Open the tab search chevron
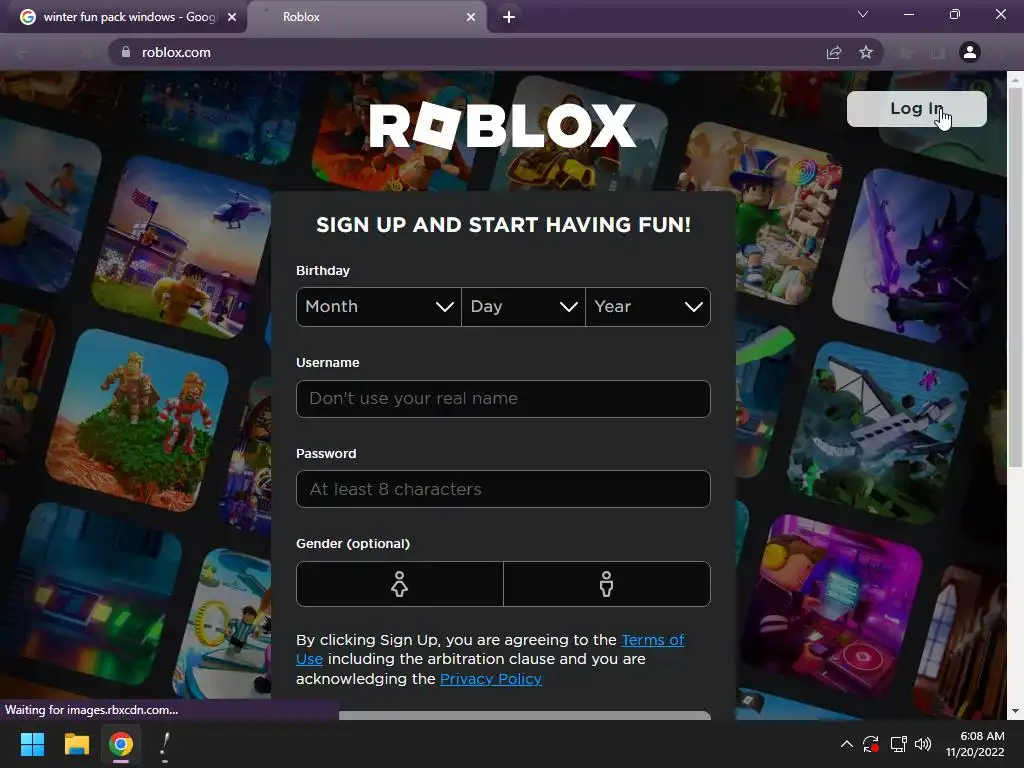 (863, 14)
